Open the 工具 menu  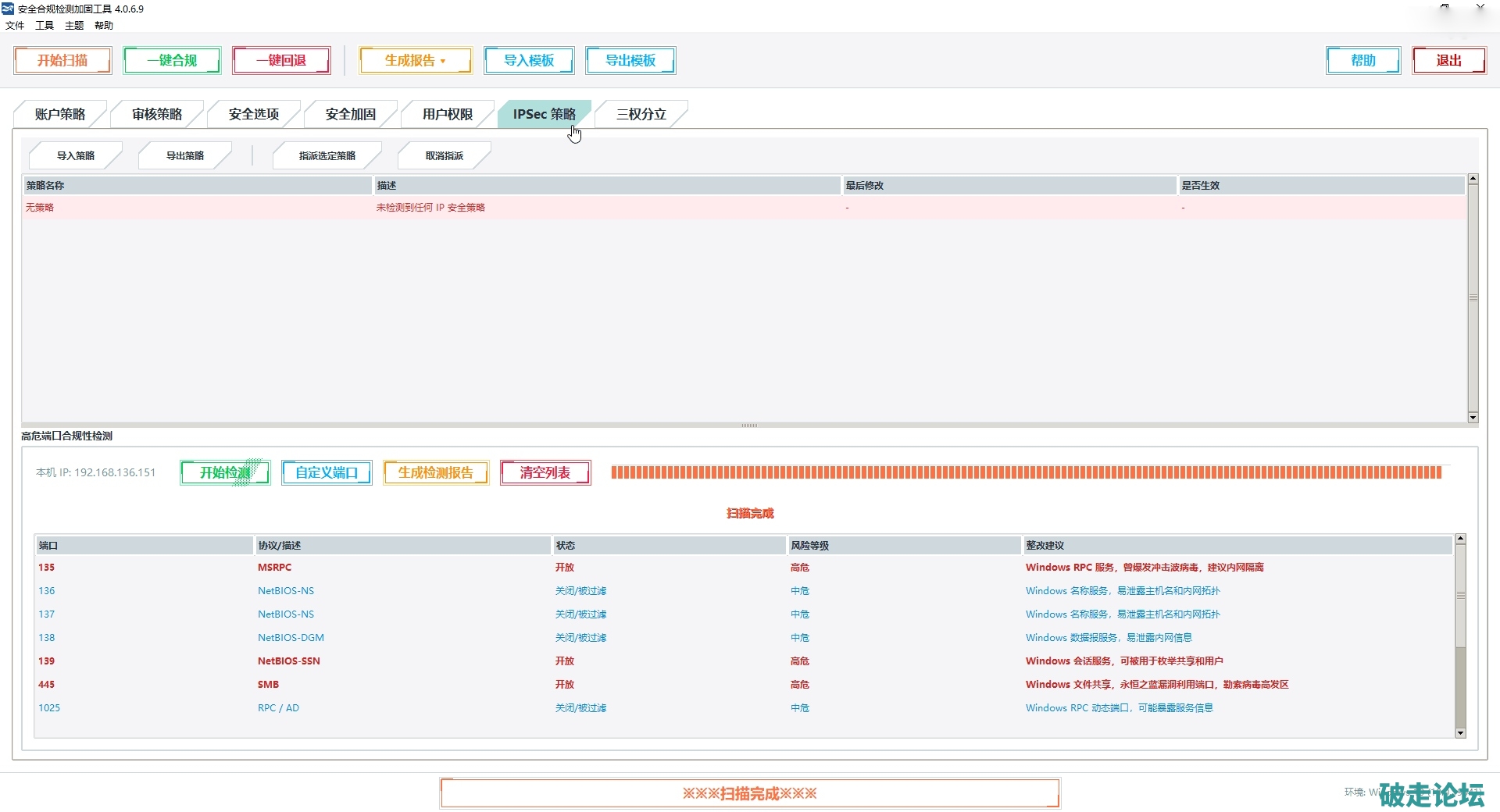coord(45,26)
